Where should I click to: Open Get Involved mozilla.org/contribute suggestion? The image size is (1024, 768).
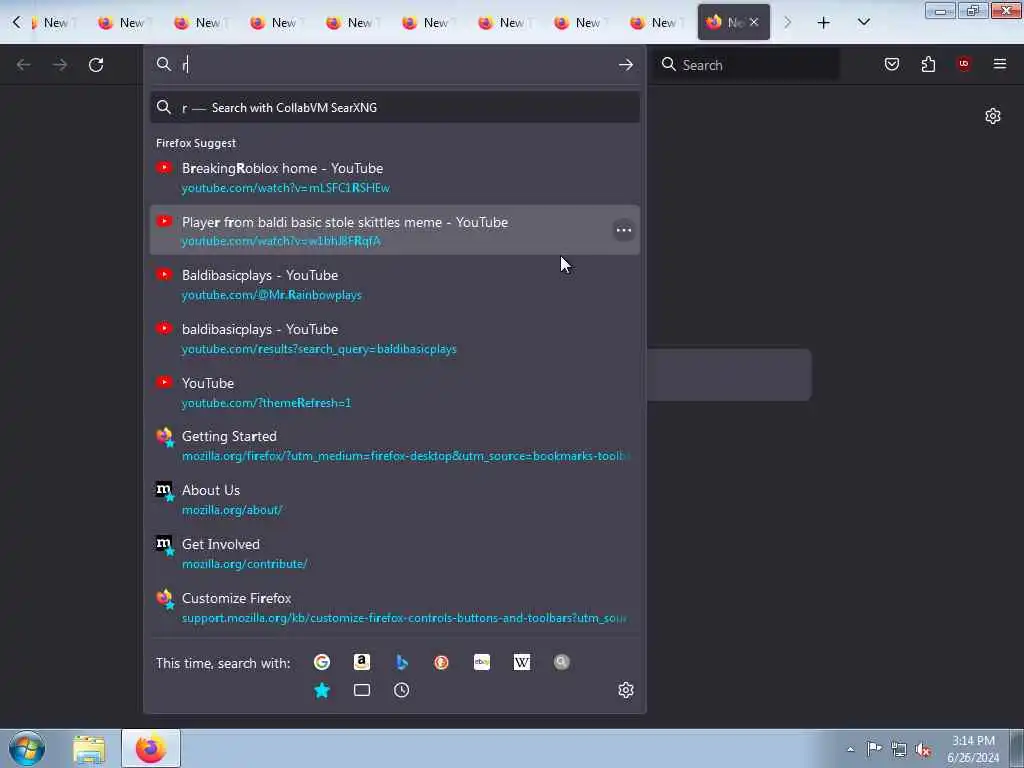[394, 554]
